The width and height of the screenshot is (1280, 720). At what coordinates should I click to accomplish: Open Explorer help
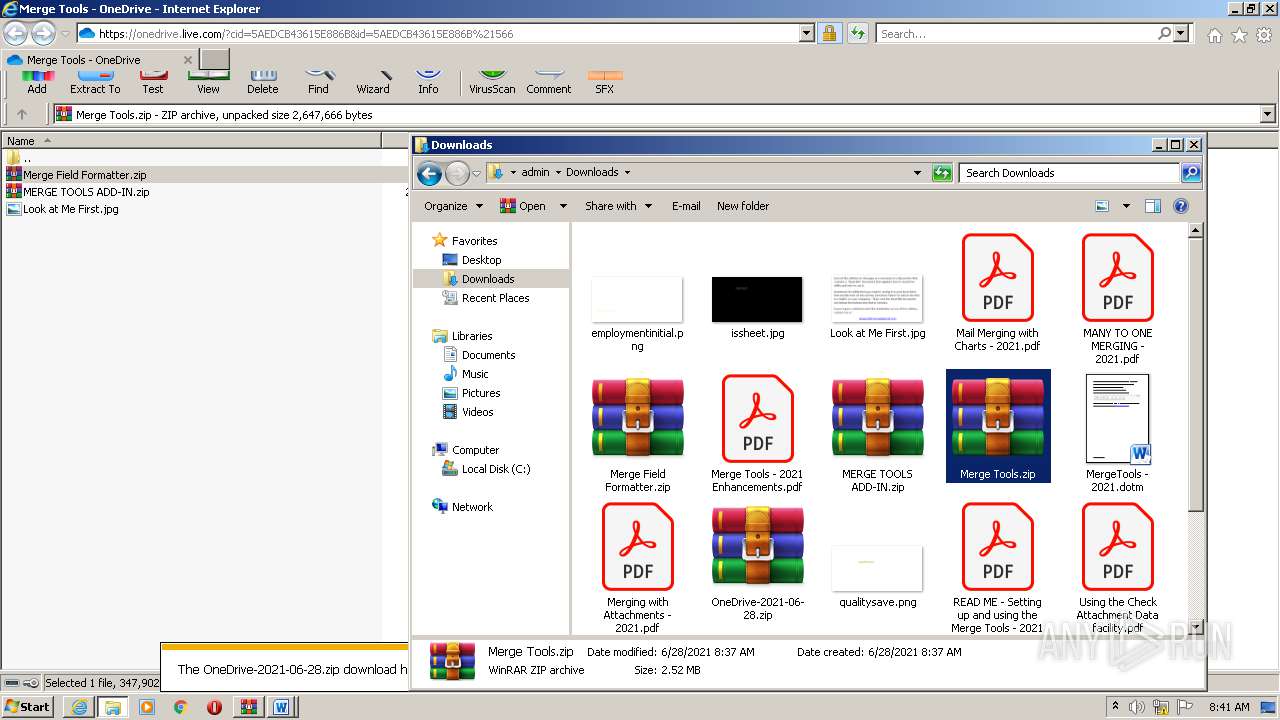click(1180, 206)
